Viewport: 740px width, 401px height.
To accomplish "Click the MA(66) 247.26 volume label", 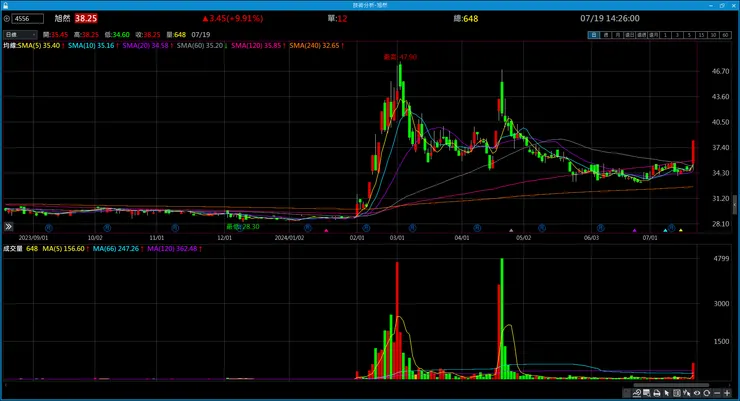I will (x=118, y=249).
